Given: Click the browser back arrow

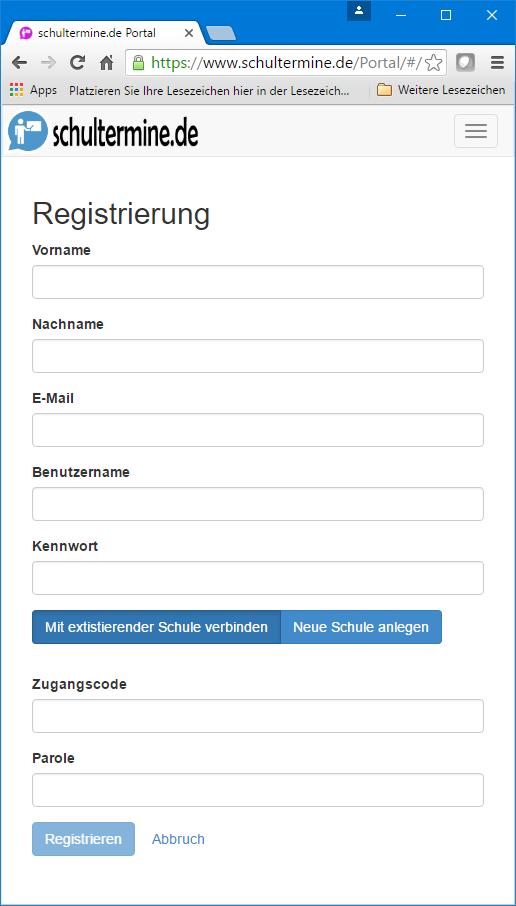Looking at the screenshot, I should (x=19, y=62).
